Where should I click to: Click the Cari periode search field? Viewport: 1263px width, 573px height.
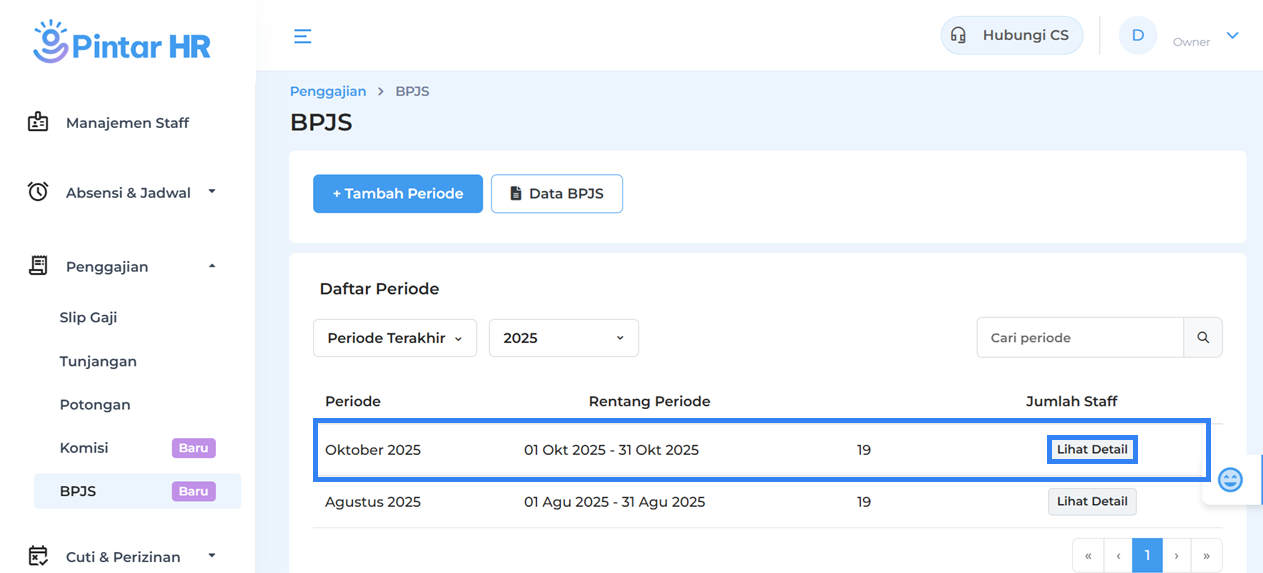(1080, 338)
